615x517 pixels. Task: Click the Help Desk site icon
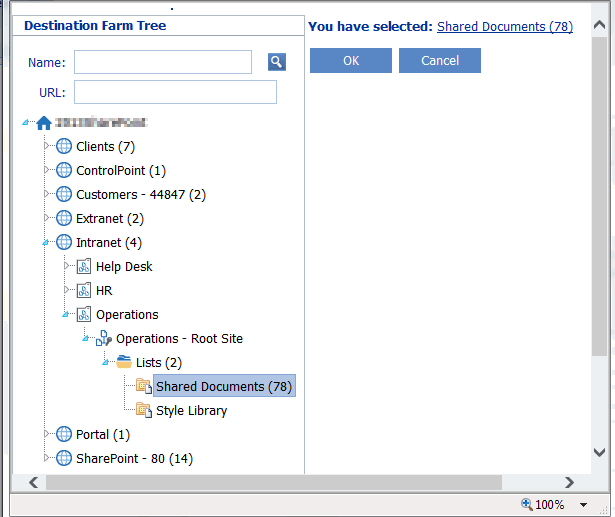click(84, 266)
